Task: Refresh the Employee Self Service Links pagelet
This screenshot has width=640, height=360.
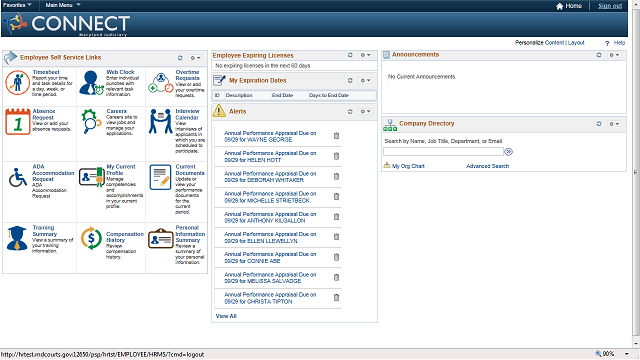Action: [x=180, y=58]
